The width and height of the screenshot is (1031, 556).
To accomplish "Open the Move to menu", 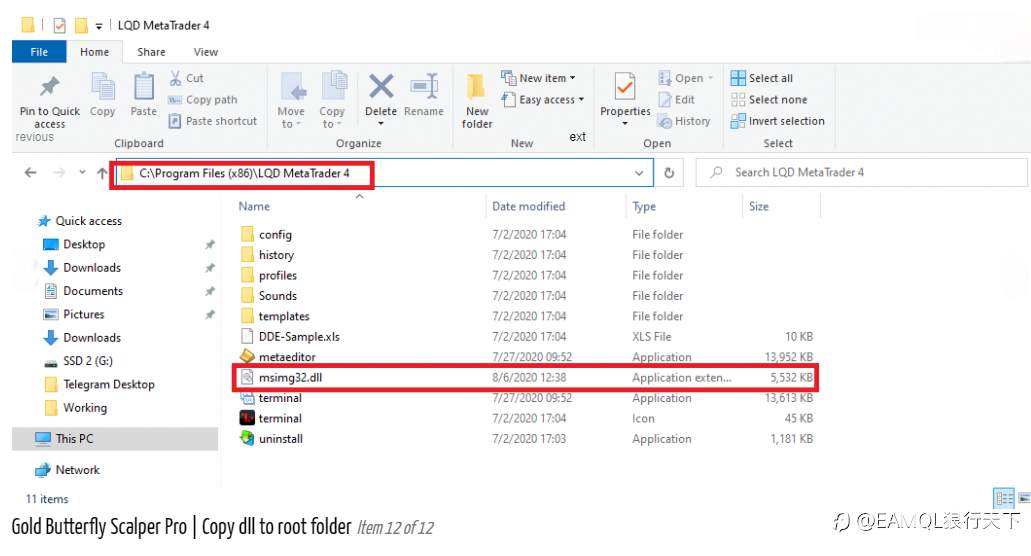I will pyautogui.click(x=291, y=100).
